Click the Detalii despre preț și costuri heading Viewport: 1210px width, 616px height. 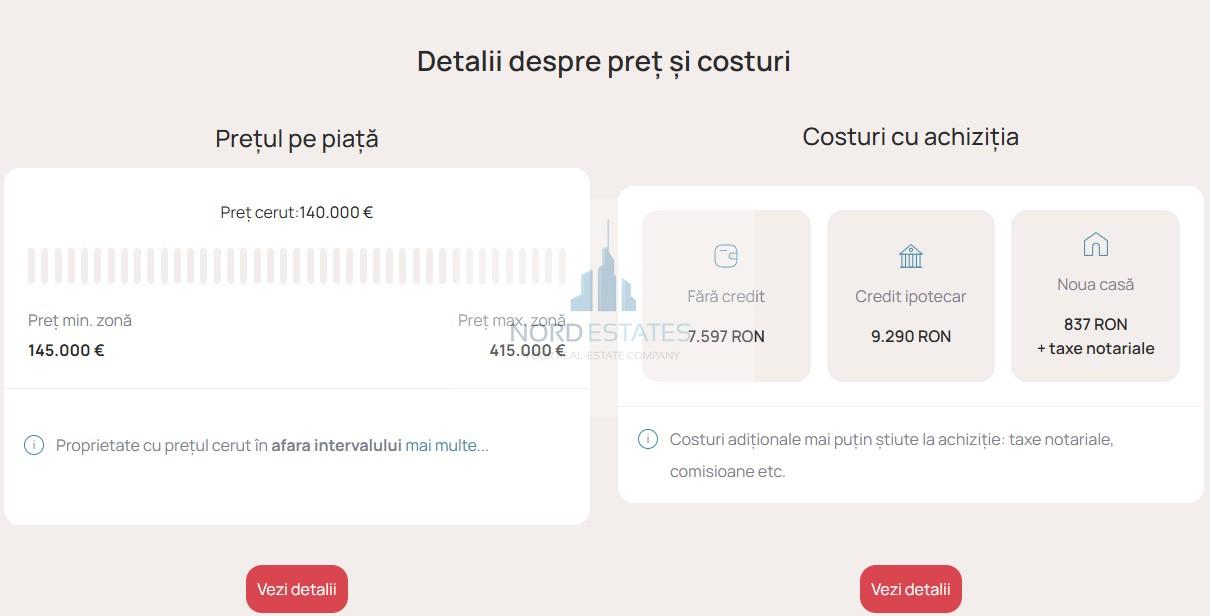(x=604, y=61)
